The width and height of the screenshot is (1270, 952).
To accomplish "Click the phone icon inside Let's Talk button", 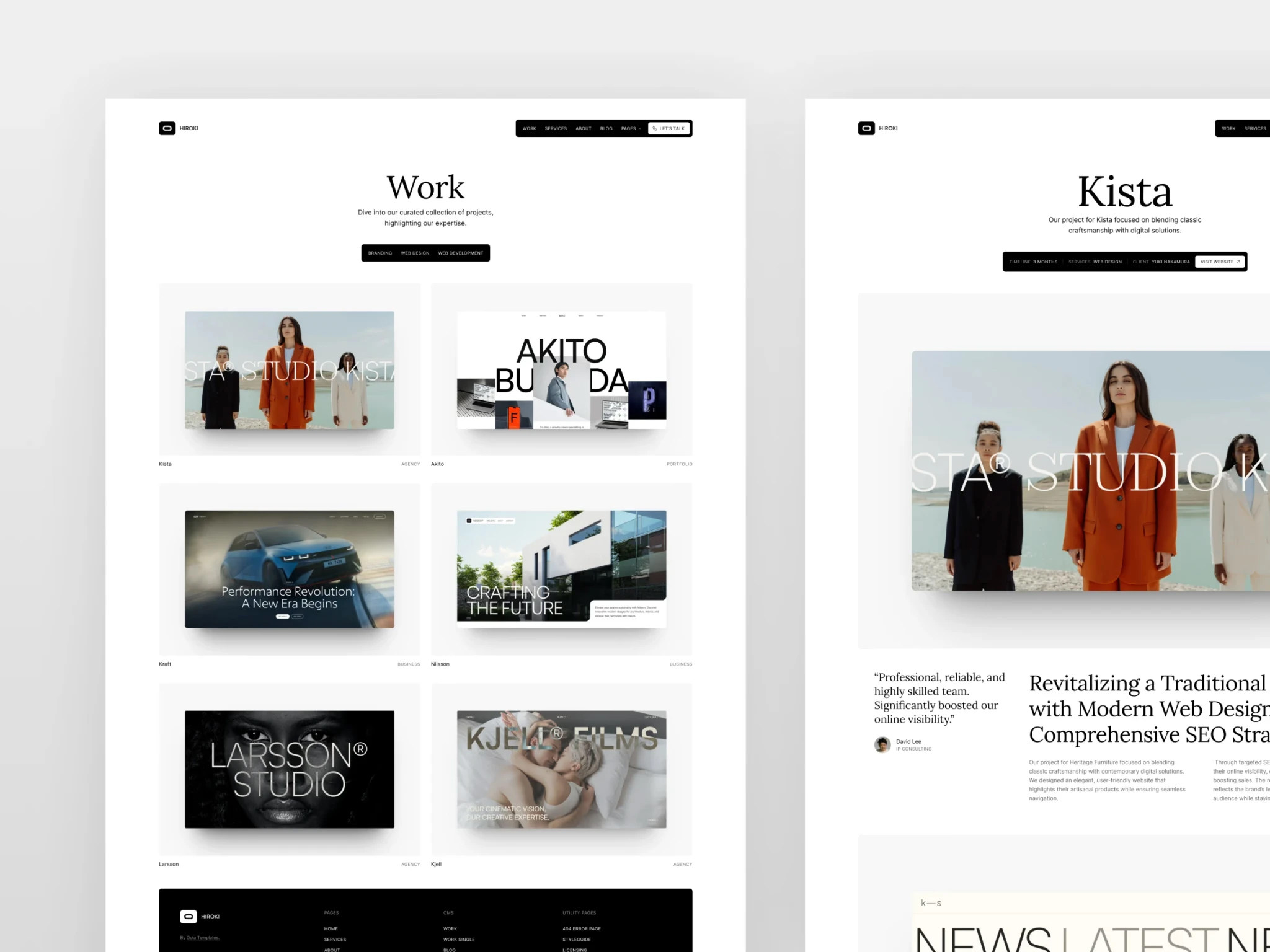I will (655, 128).
